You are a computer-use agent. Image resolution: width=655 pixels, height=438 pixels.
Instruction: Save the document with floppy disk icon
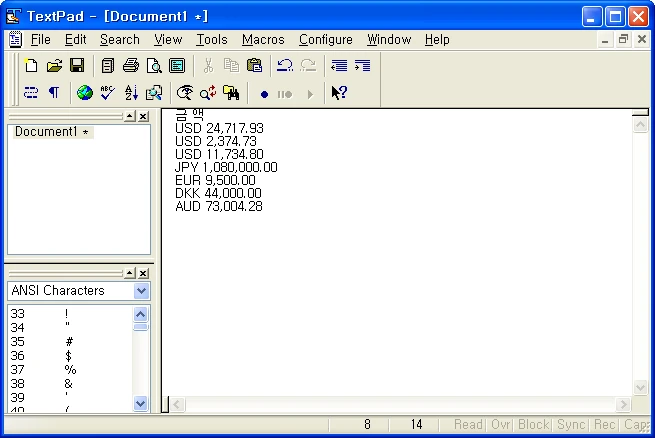click(x=77, y=66)
